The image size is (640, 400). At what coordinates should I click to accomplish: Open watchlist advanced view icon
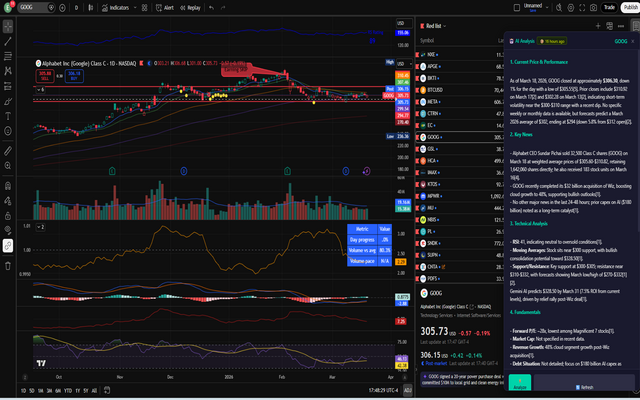click(x=609, y=26)
